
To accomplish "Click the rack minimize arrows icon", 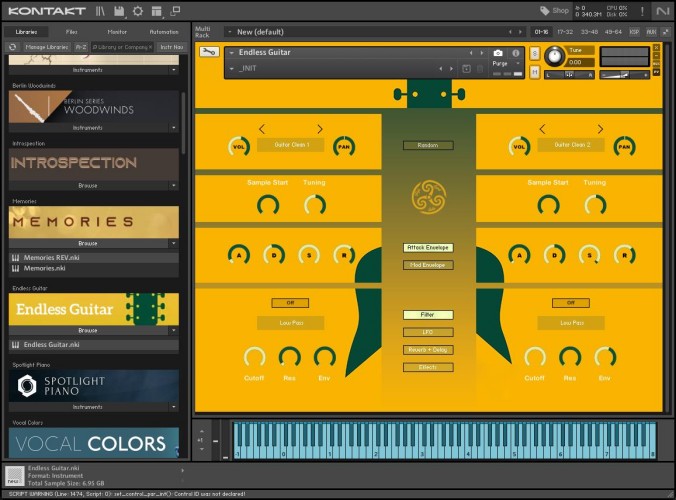I will coord(667,32).
